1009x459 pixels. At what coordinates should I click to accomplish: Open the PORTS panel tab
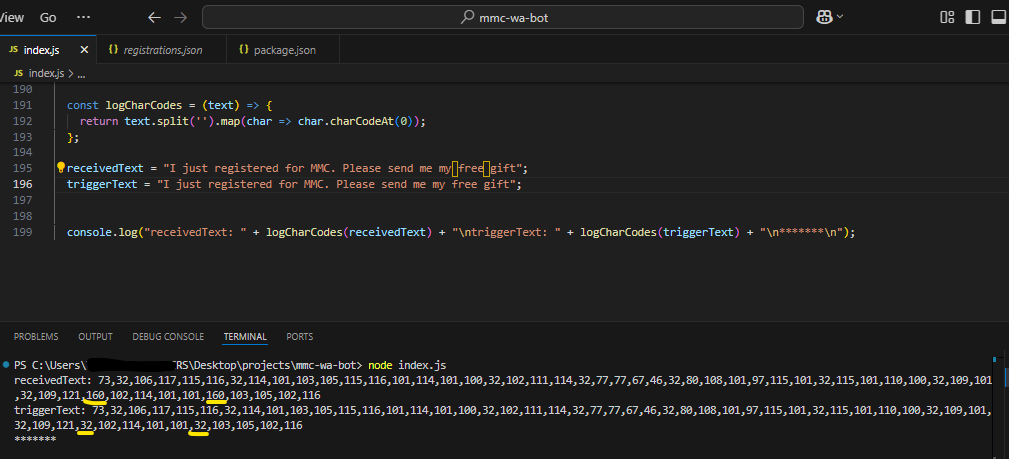pos(300,337)
